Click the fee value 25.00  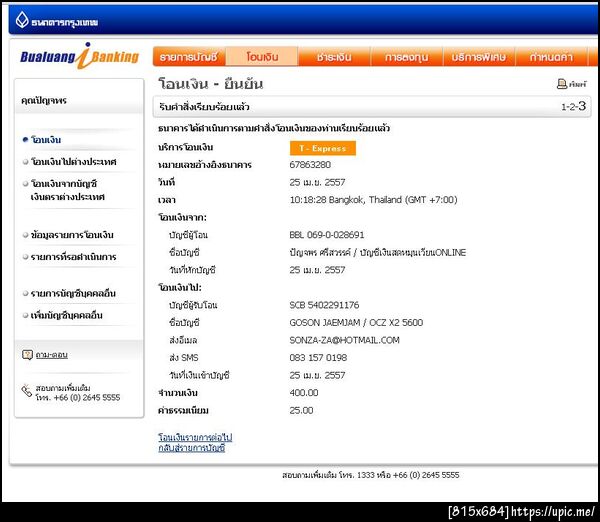(x=302, y=411)
